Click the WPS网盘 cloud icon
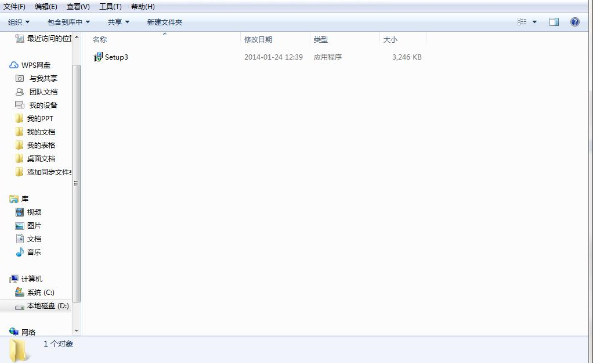 [14, 65]
